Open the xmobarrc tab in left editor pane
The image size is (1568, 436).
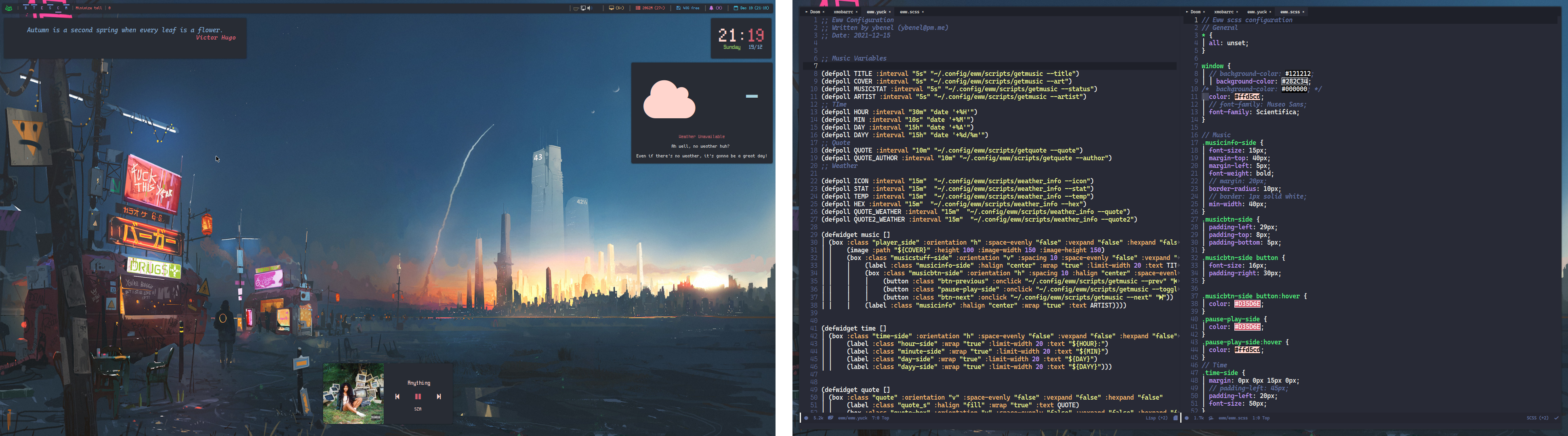coord(844,12)
